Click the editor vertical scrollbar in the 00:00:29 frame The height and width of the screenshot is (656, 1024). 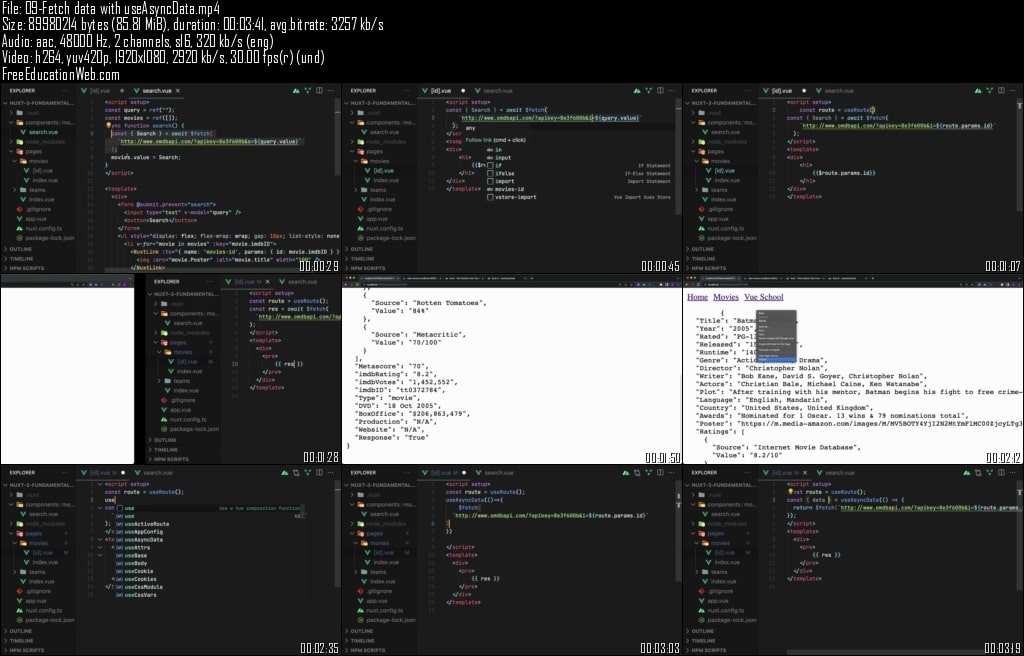tap(338, 137)
